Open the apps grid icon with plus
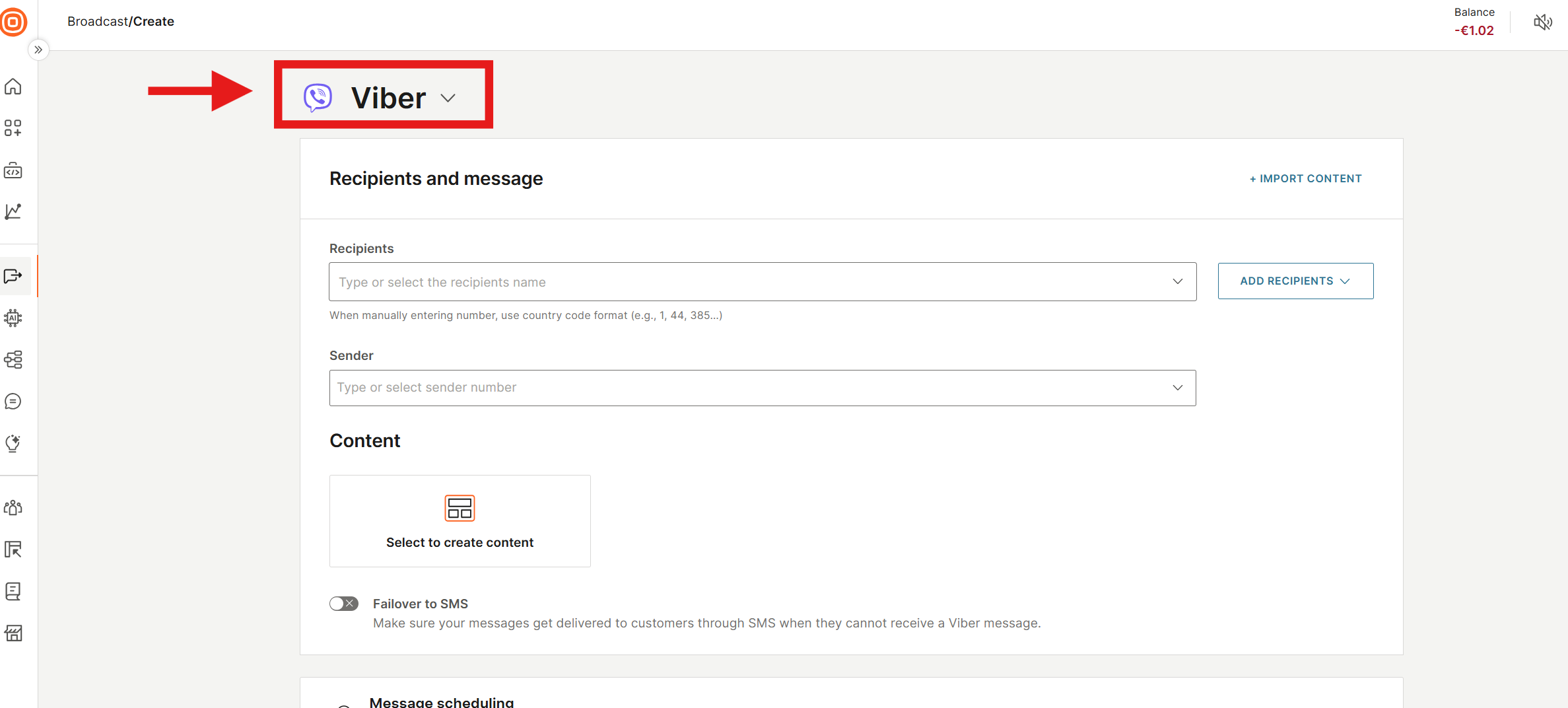1568x708 pixels. [13, 128]
